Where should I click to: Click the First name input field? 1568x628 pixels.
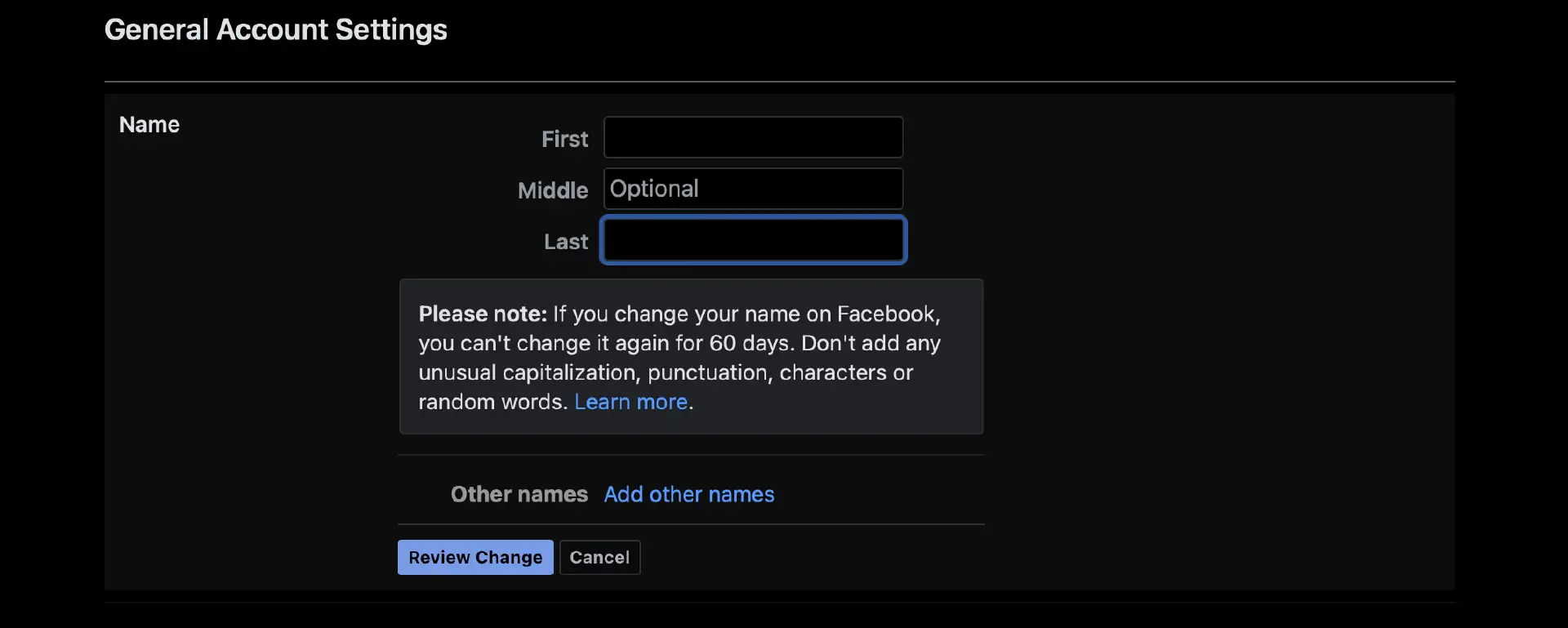(753, 137)
